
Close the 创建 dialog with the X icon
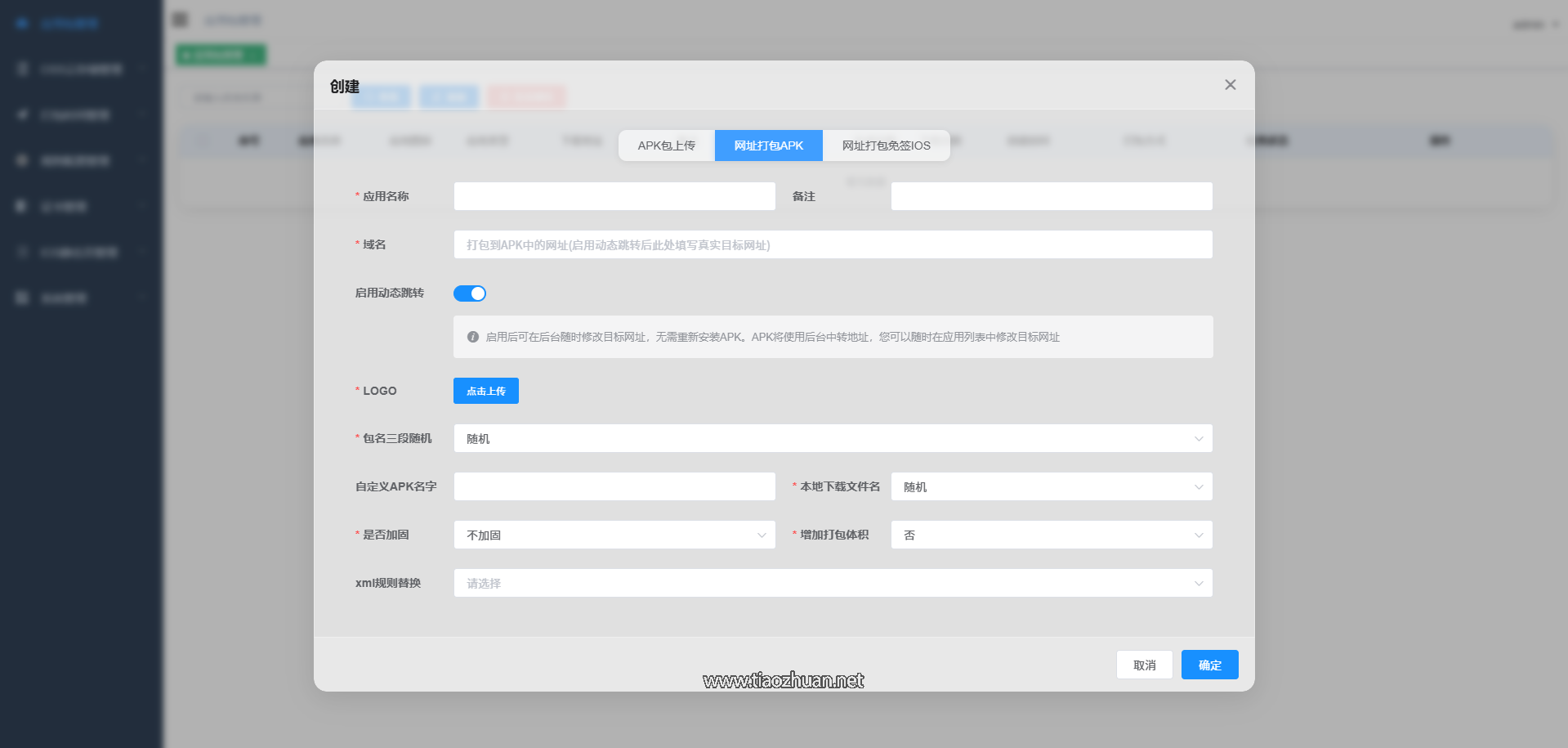click(x=1230, y=84)
